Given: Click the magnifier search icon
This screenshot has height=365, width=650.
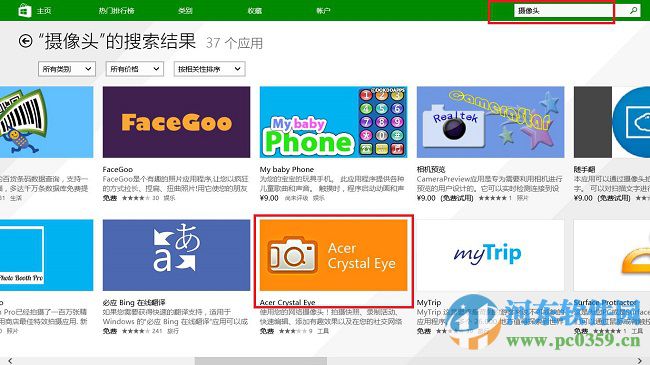Looking at the screenshot, I should 633,11.
